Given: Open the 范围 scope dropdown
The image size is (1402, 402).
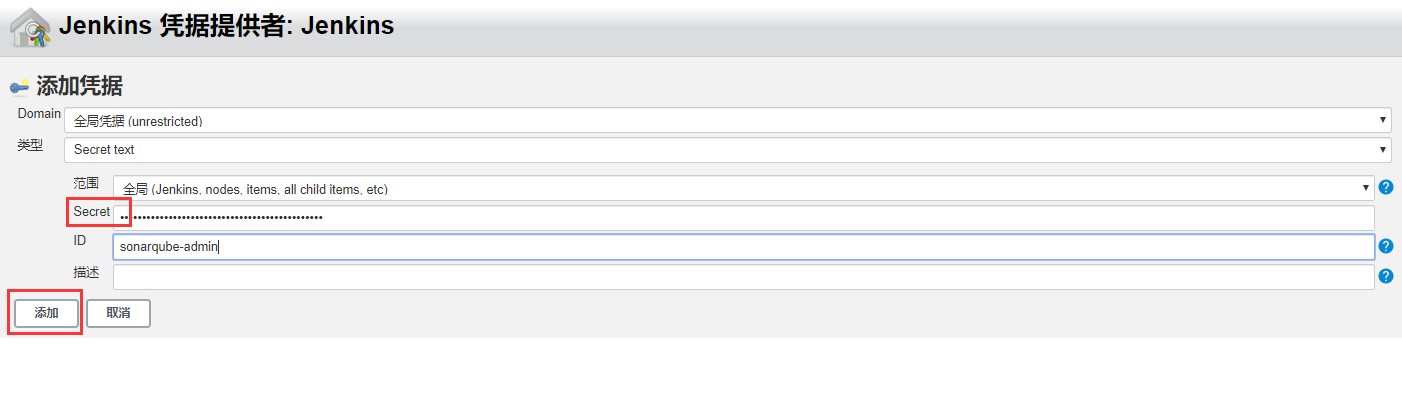Looking at the screenshot, I should (744, 188).
